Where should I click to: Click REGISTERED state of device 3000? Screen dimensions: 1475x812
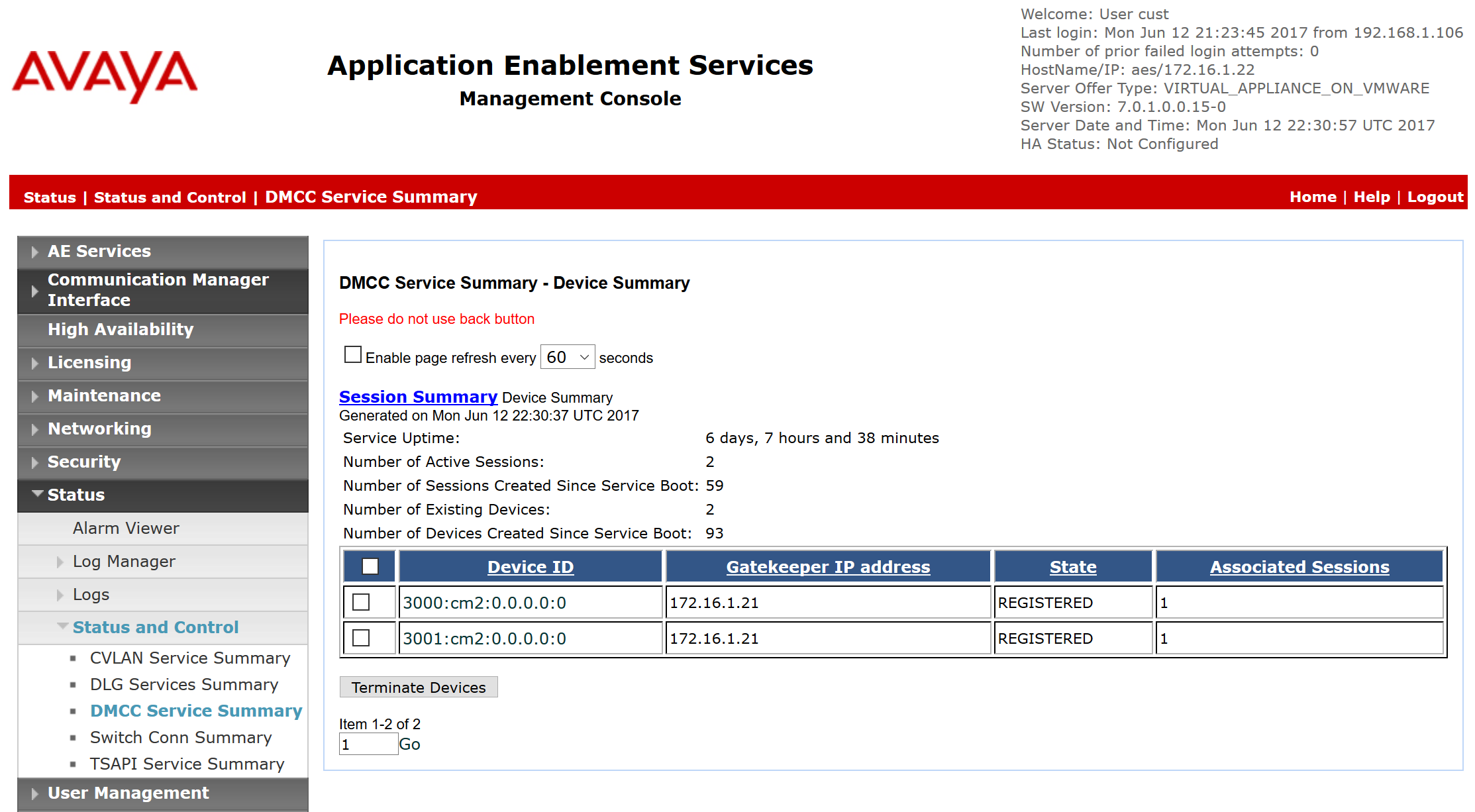[1045, 603]
